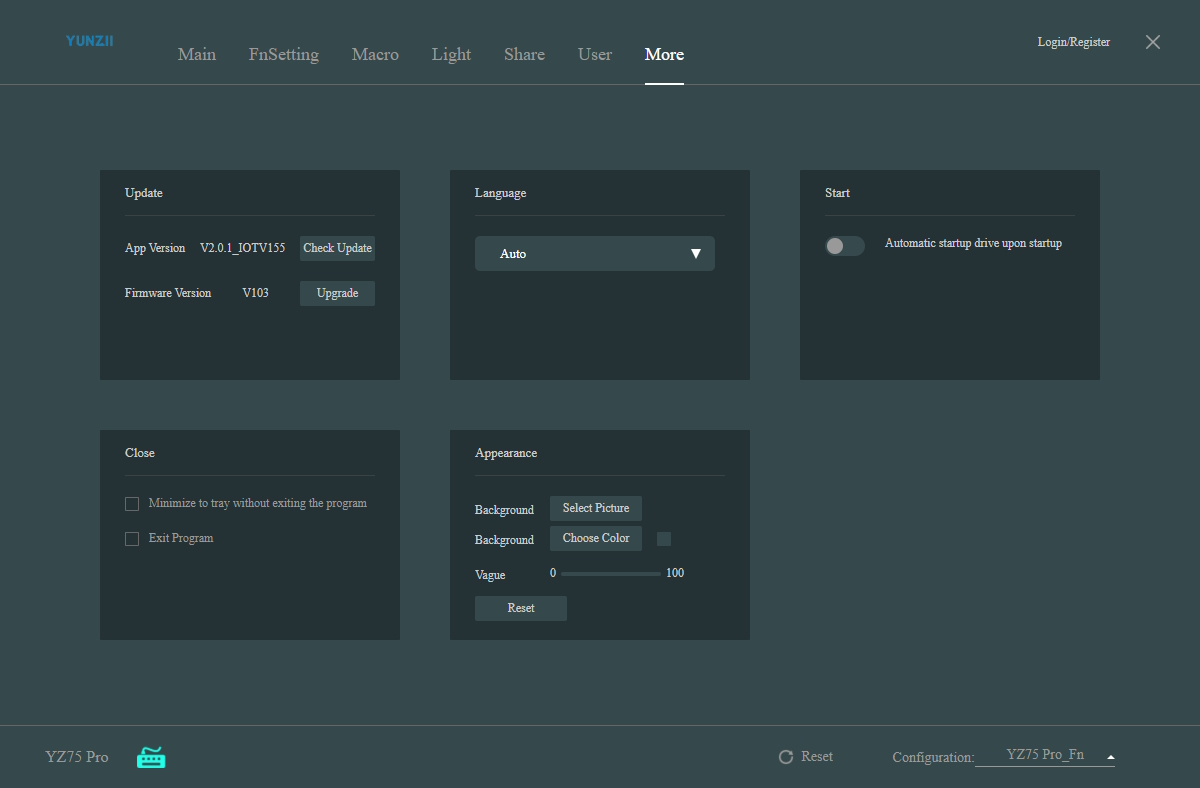Click Select Picture for background
The width and height of the screenshot is (1200, 788).
[x=596, y=508]
